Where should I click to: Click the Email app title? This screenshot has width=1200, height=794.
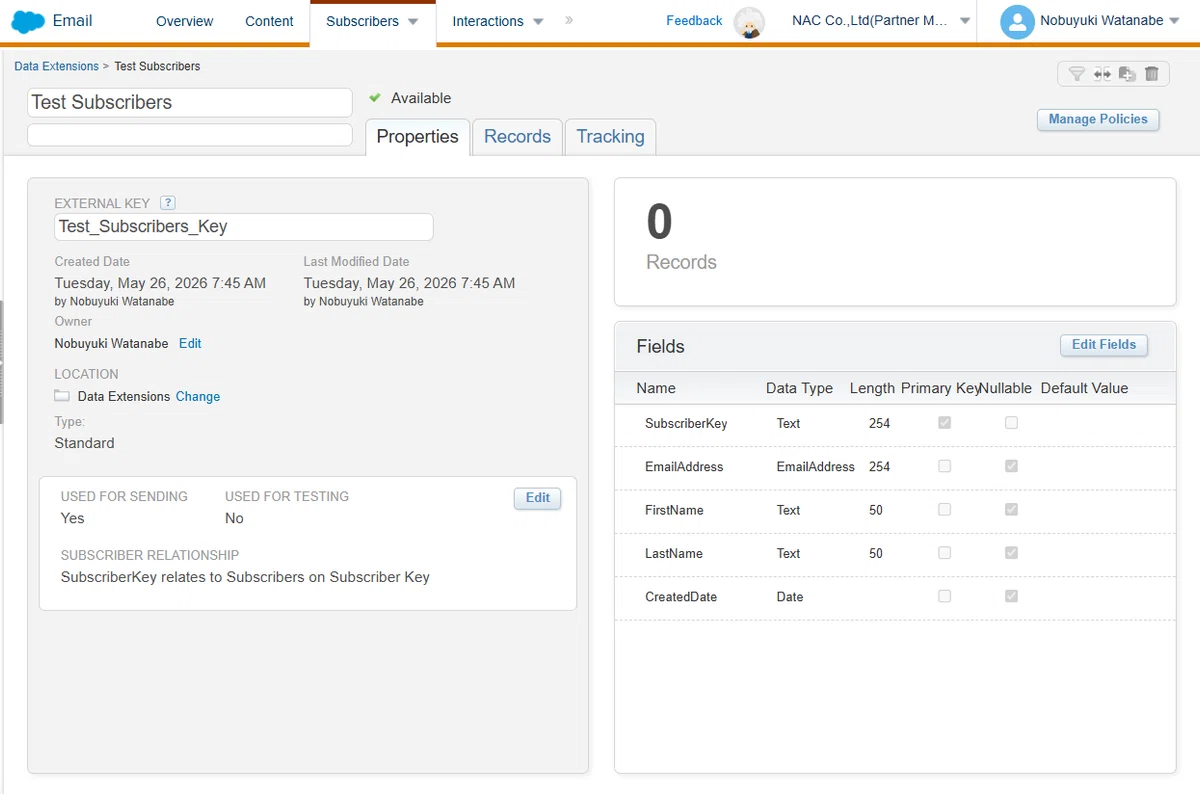(72, 21)
